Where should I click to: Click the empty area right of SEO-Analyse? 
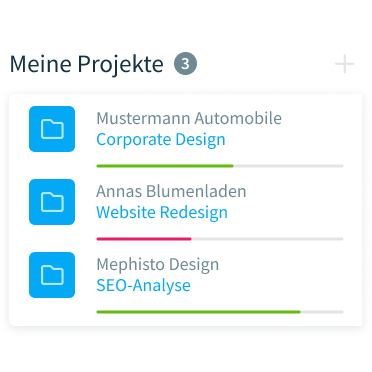pyautogui.click(x=268, y=286)
